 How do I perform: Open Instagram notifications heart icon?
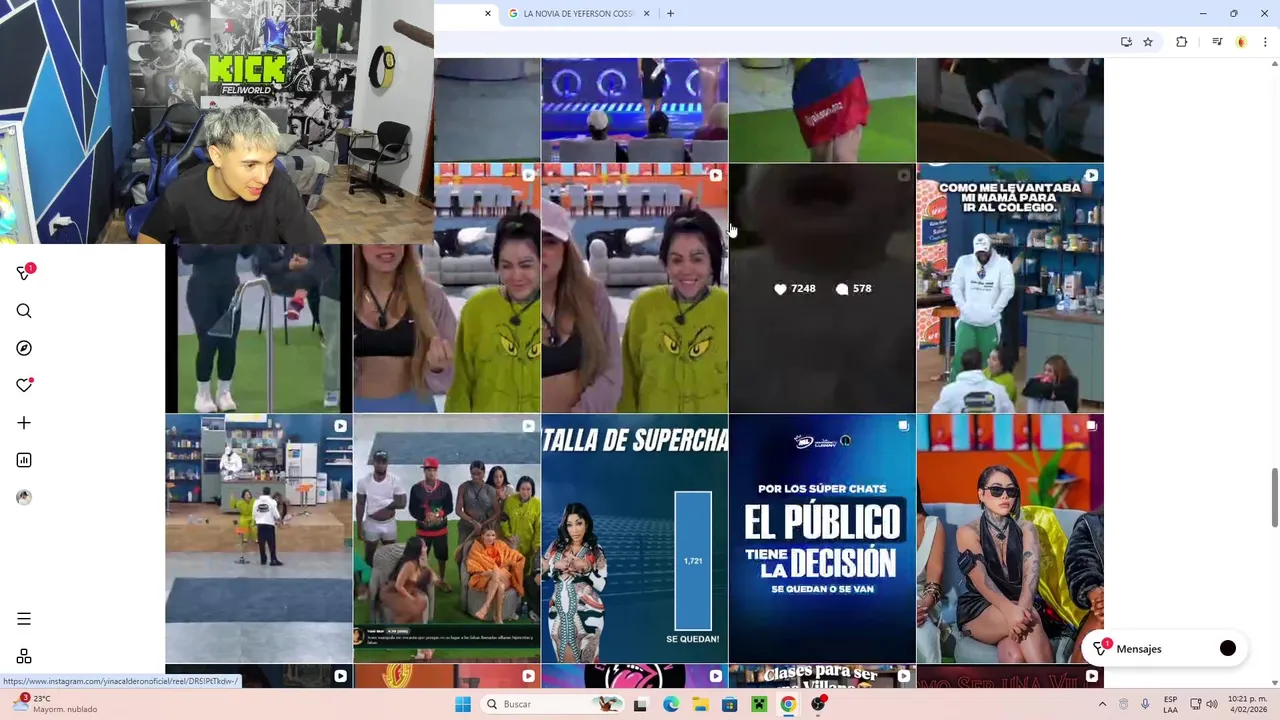pos(24,385)
